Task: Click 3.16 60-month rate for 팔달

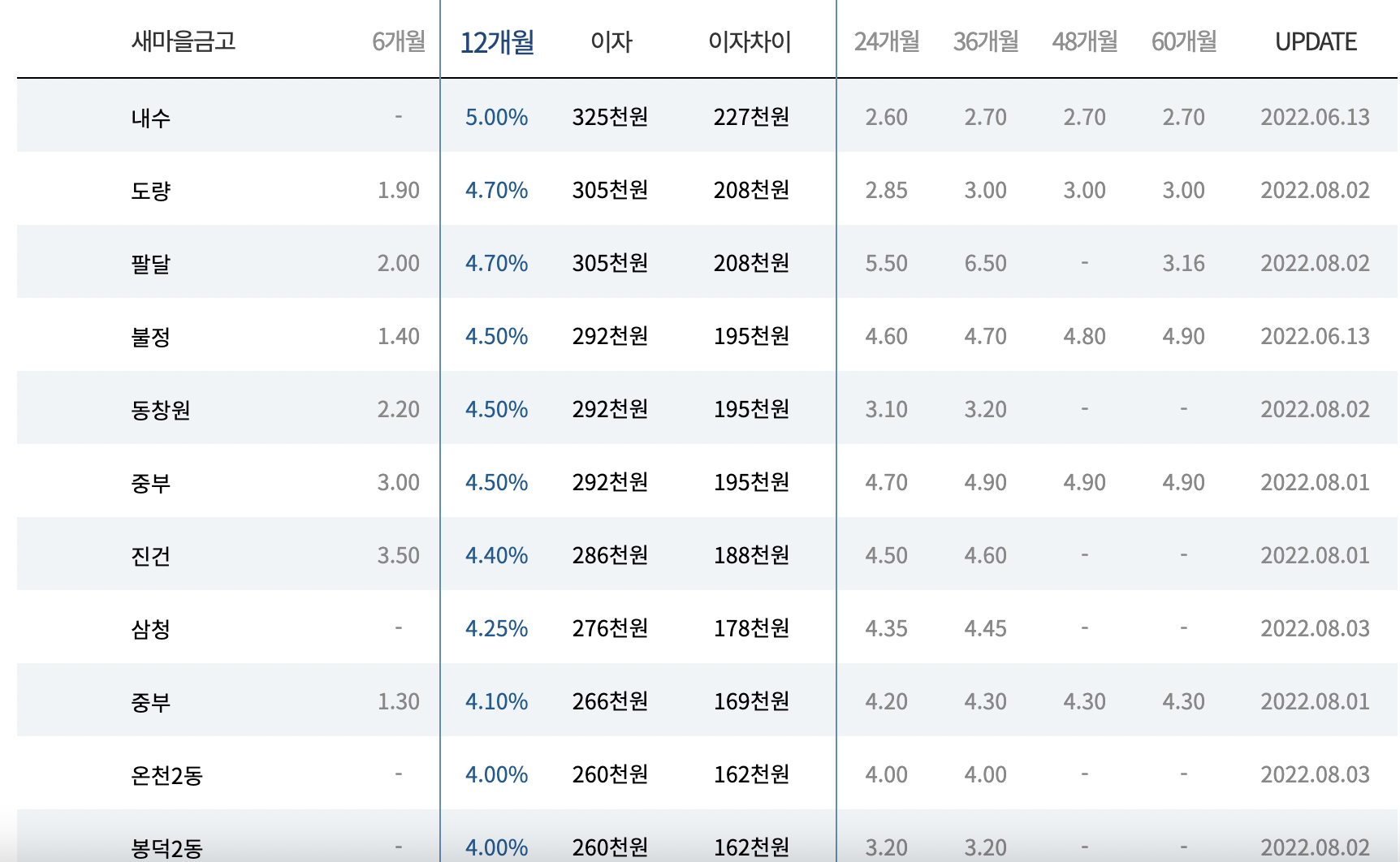Action: 1183,263
